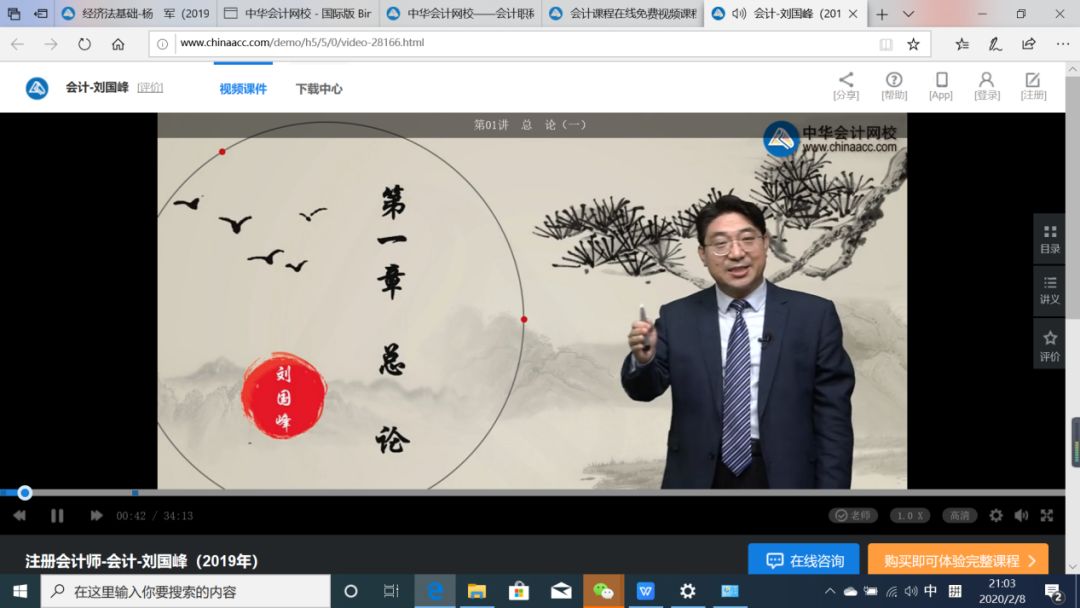
Task: Switch to 会计课程在线免费视频 browser tab
Action: [x=623, y=14]
